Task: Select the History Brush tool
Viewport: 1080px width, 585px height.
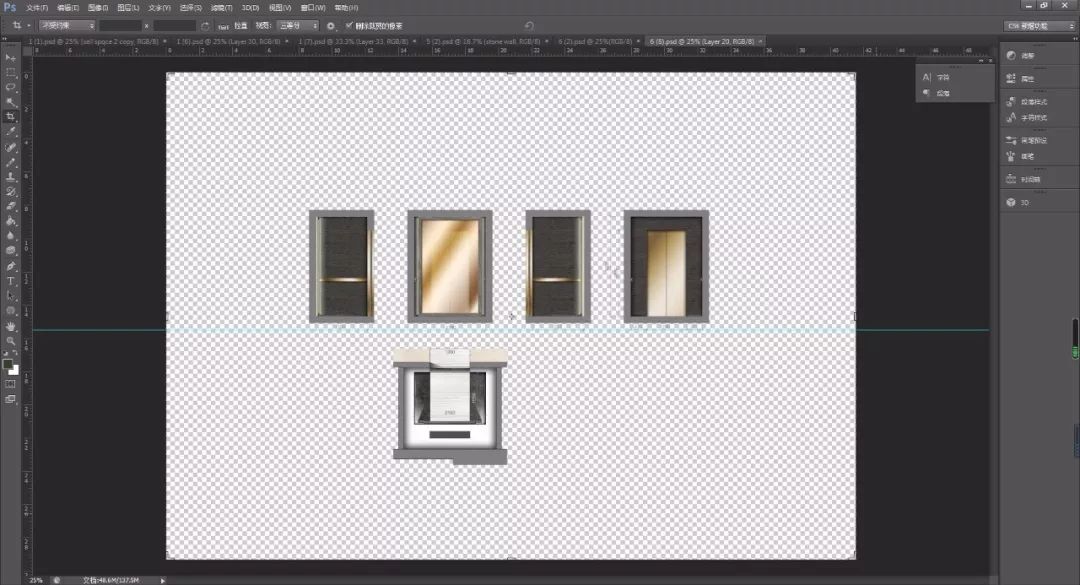Action: coord(10,192)
